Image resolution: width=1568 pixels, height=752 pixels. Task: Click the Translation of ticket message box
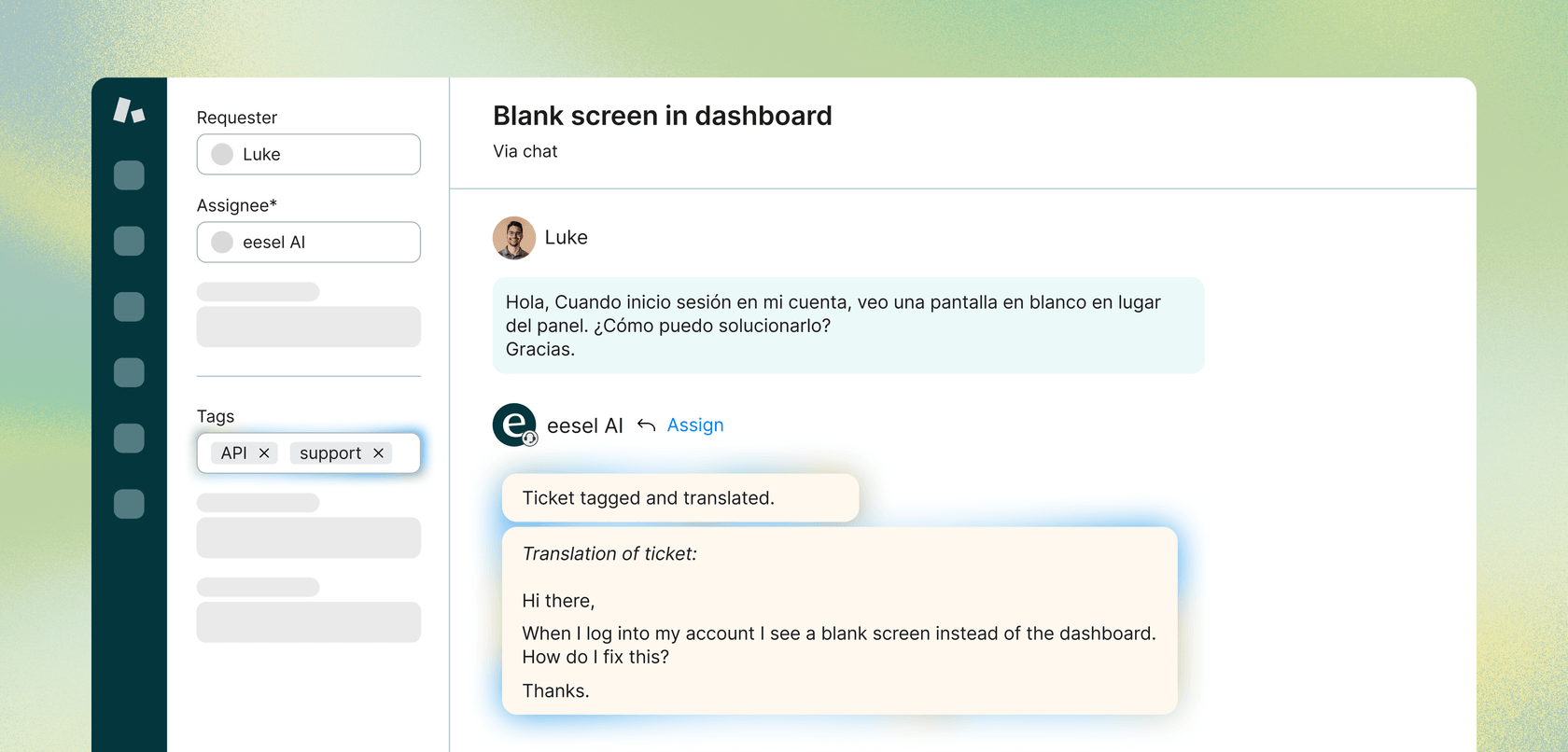pyautogui.click(x=839, y=621)
